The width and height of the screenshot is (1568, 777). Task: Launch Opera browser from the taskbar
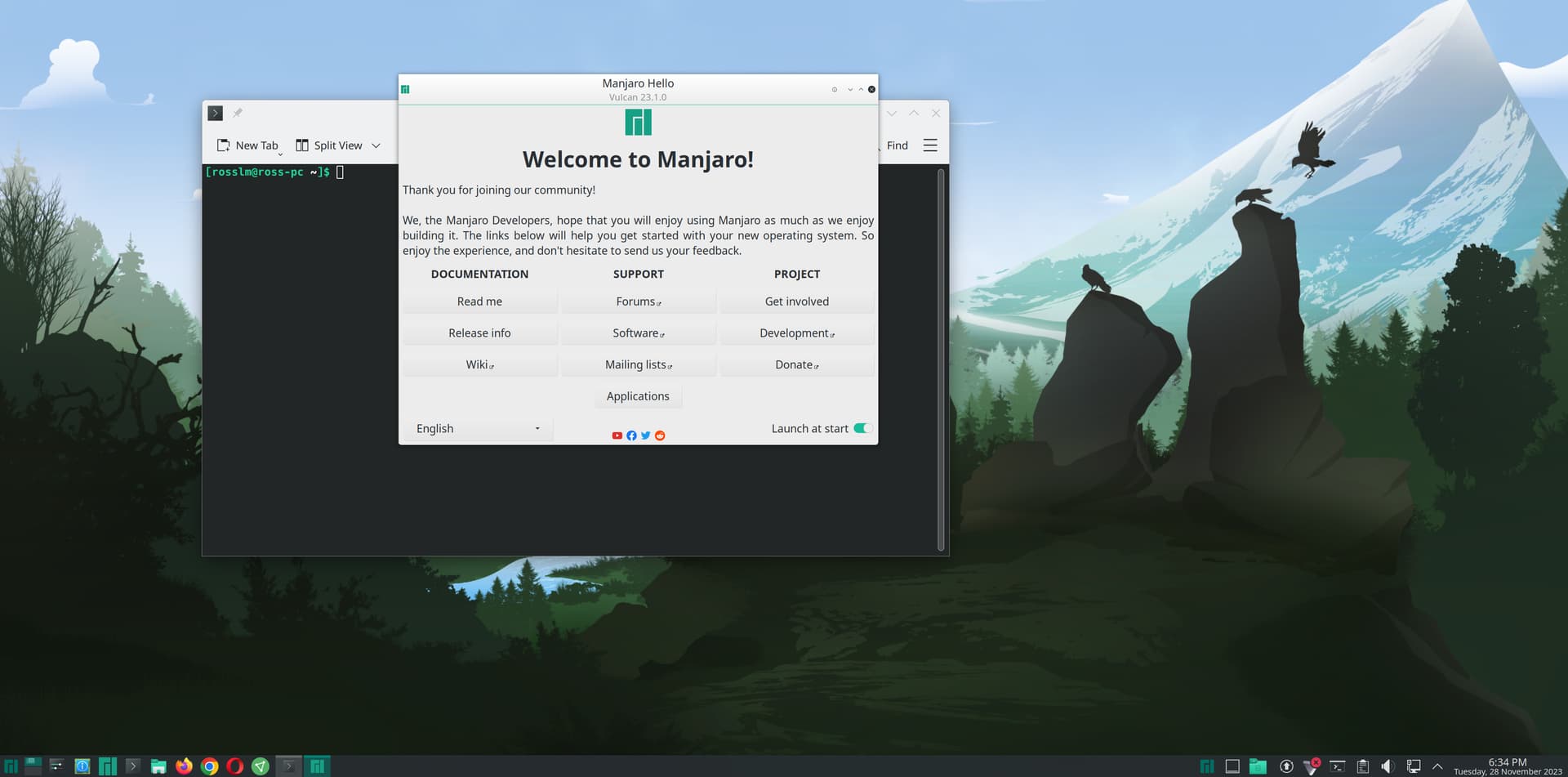(x=234, y=766)
